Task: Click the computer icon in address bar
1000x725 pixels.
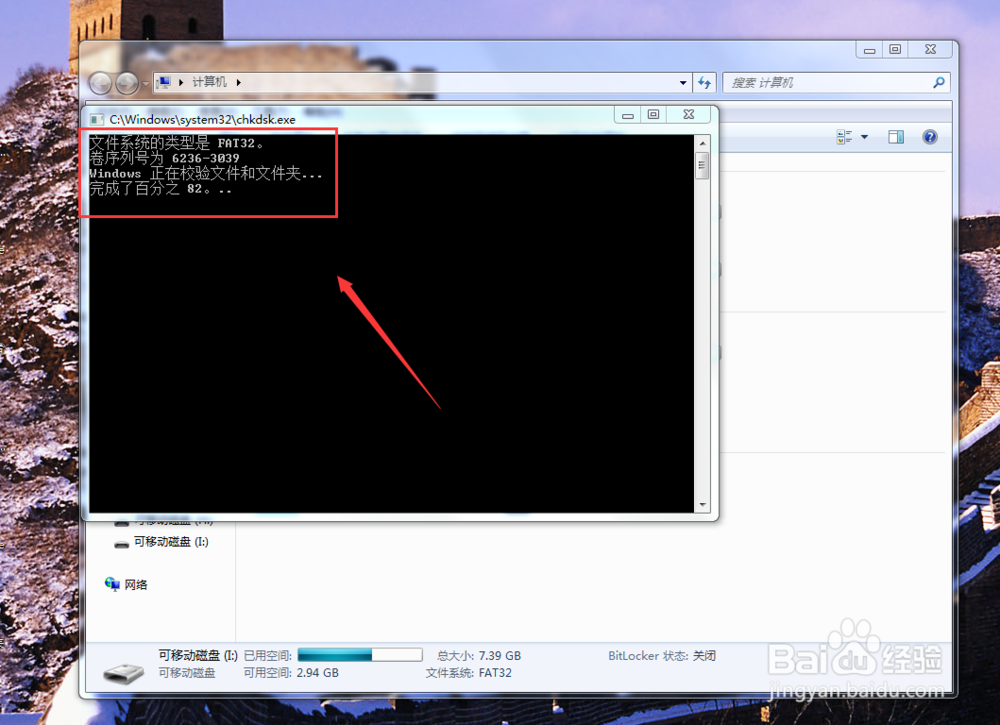Action: [x=164, y=82]
